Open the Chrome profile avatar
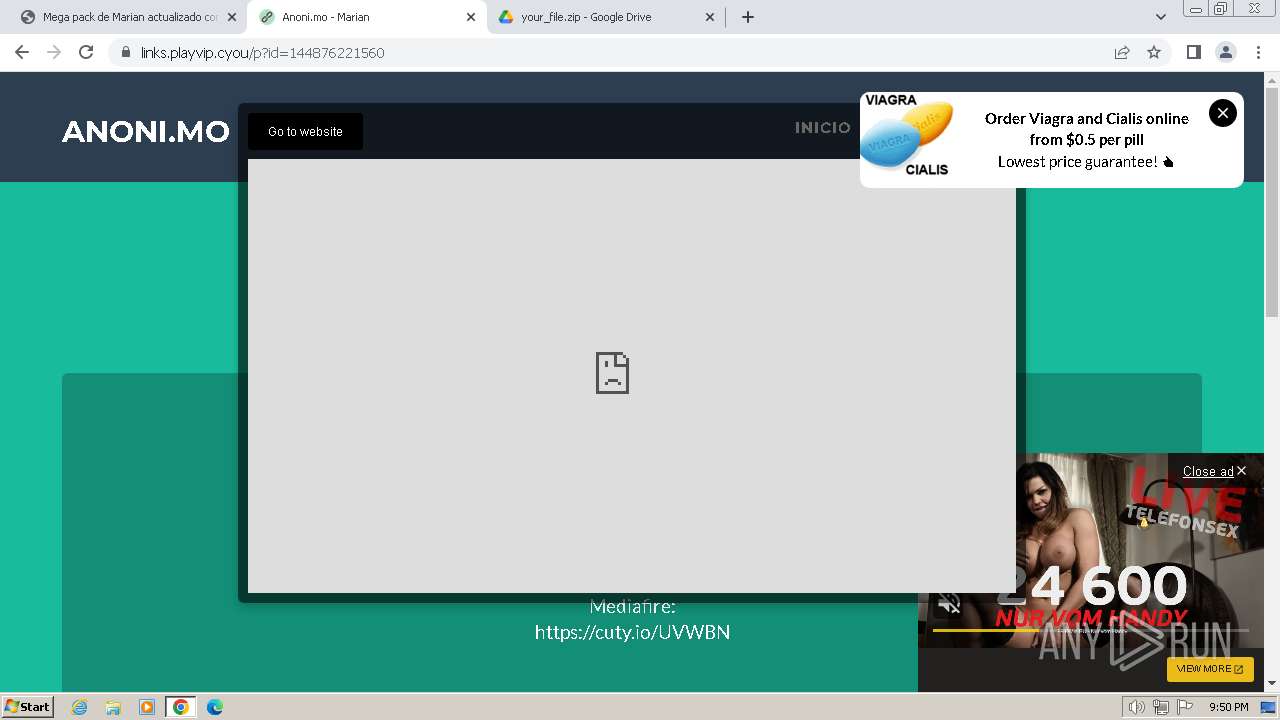Image resolution: width=1280 pixels, height=720 pixels. (x=1225, y=52)
